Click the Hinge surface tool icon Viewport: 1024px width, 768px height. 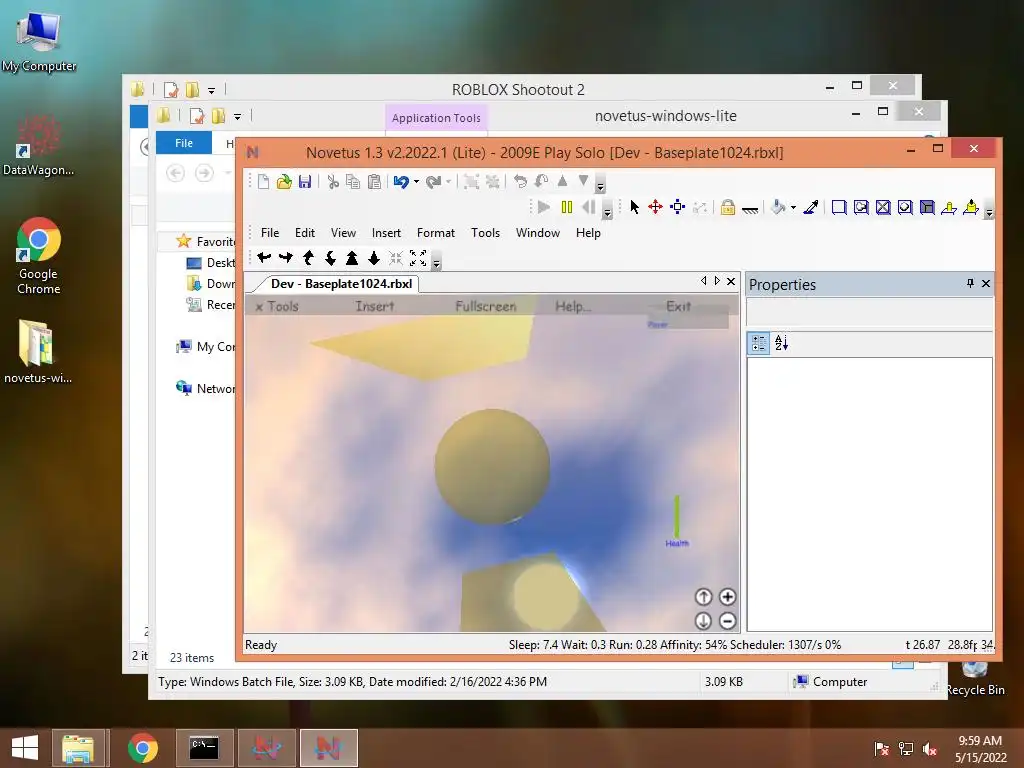point(949,208)
